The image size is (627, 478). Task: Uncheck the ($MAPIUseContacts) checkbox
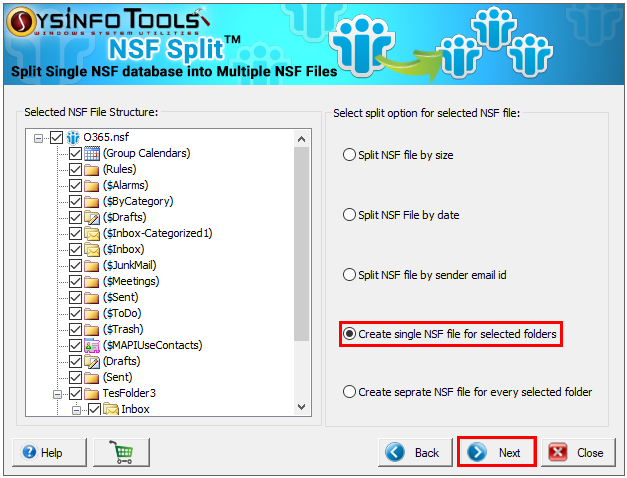click(x=76, y=346)
